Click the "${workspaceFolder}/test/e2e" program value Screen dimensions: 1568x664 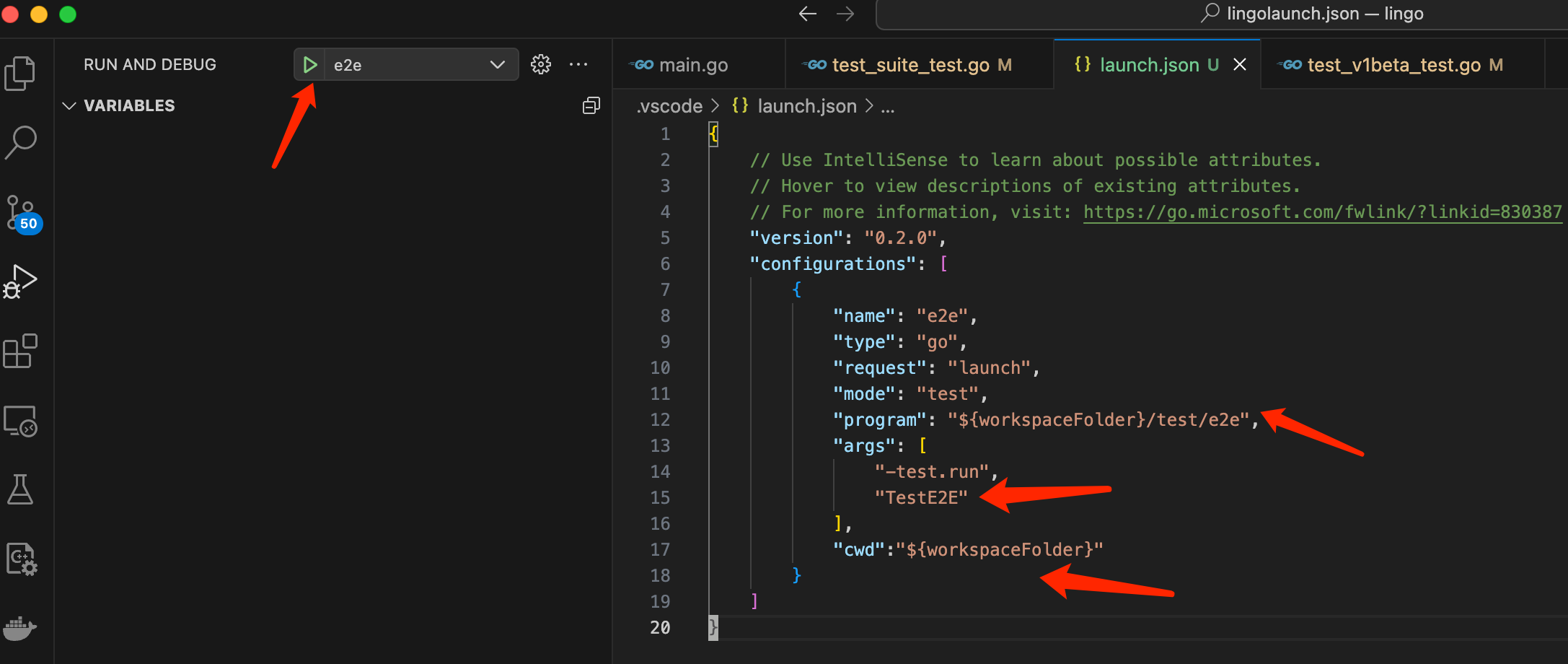coord(1098,420)
